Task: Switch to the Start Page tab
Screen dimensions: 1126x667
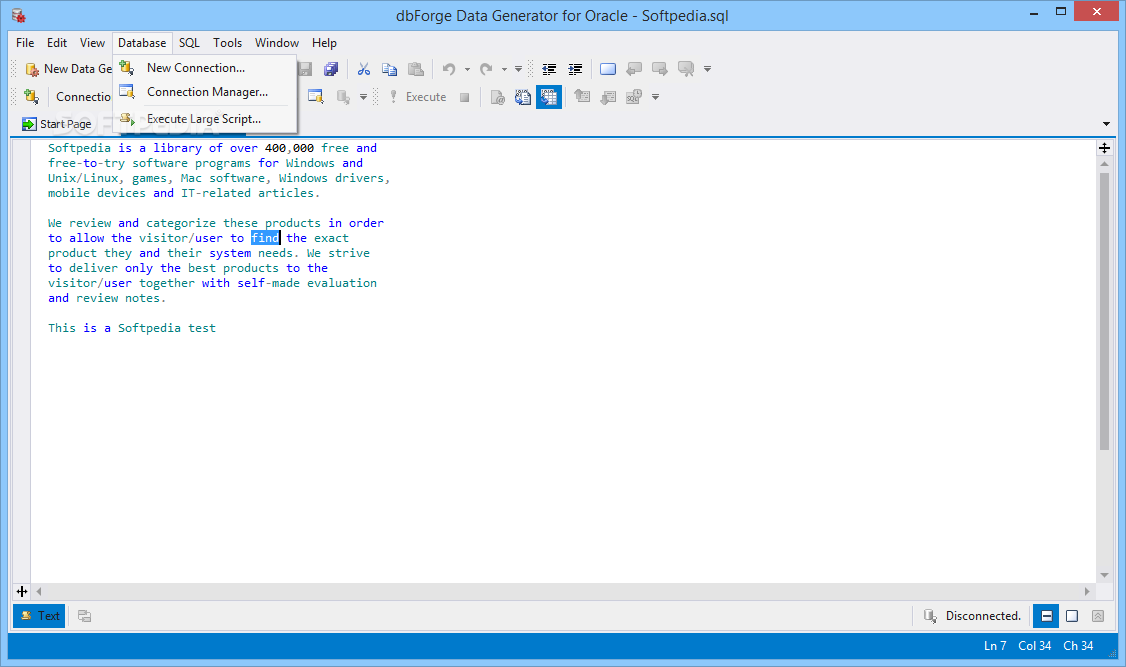Action: [57, 124]
